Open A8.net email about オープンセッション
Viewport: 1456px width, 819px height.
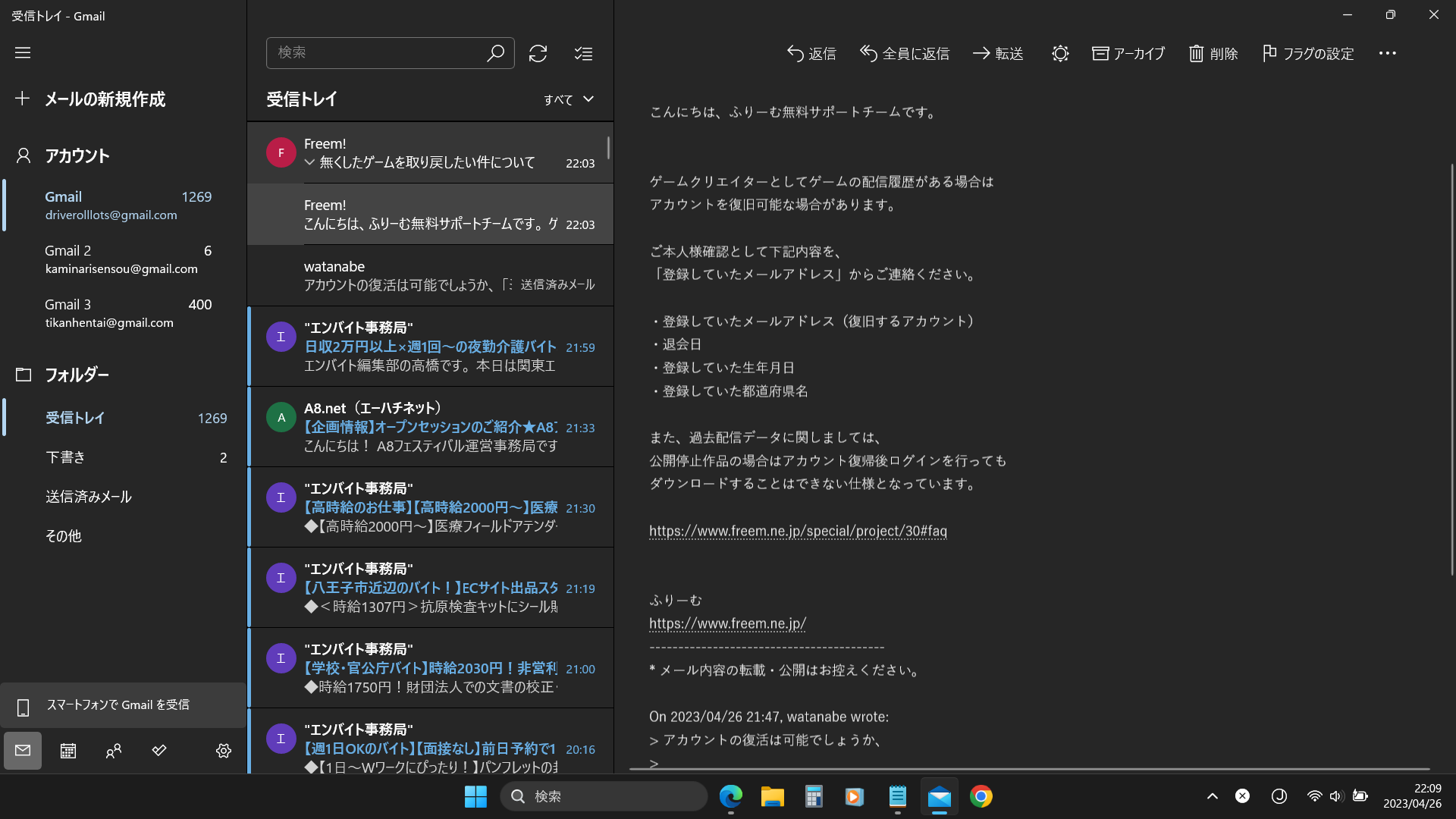(x=430, y=427)
